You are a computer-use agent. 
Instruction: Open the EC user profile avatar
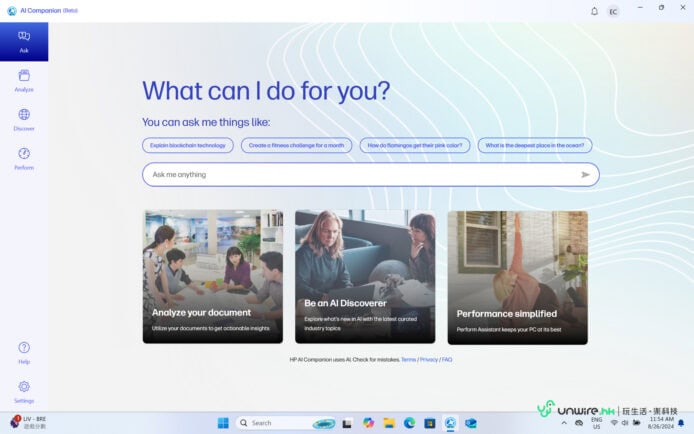(613, 11)
